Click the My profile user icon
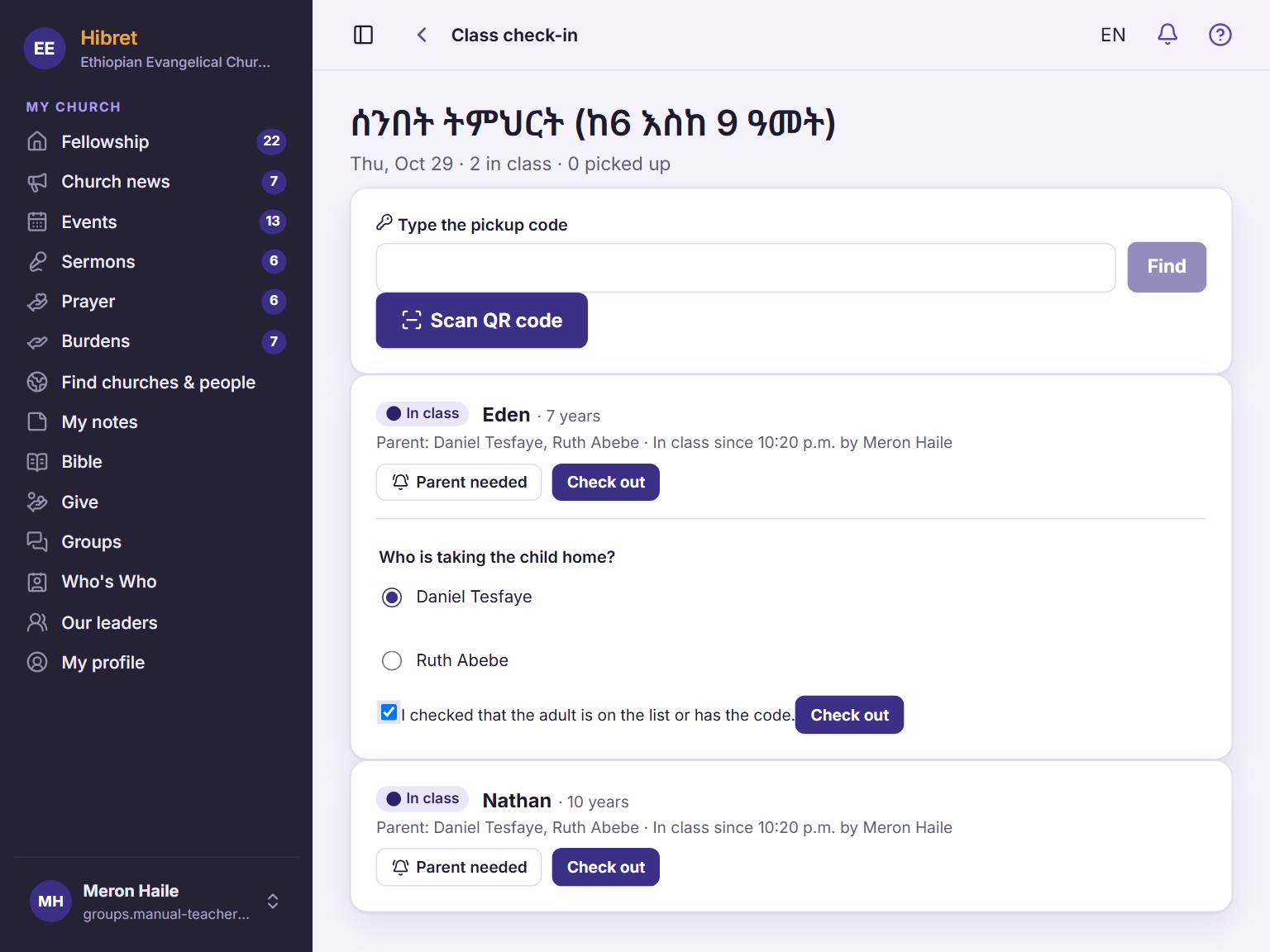 pyautogui.click(x=37, y=662)
